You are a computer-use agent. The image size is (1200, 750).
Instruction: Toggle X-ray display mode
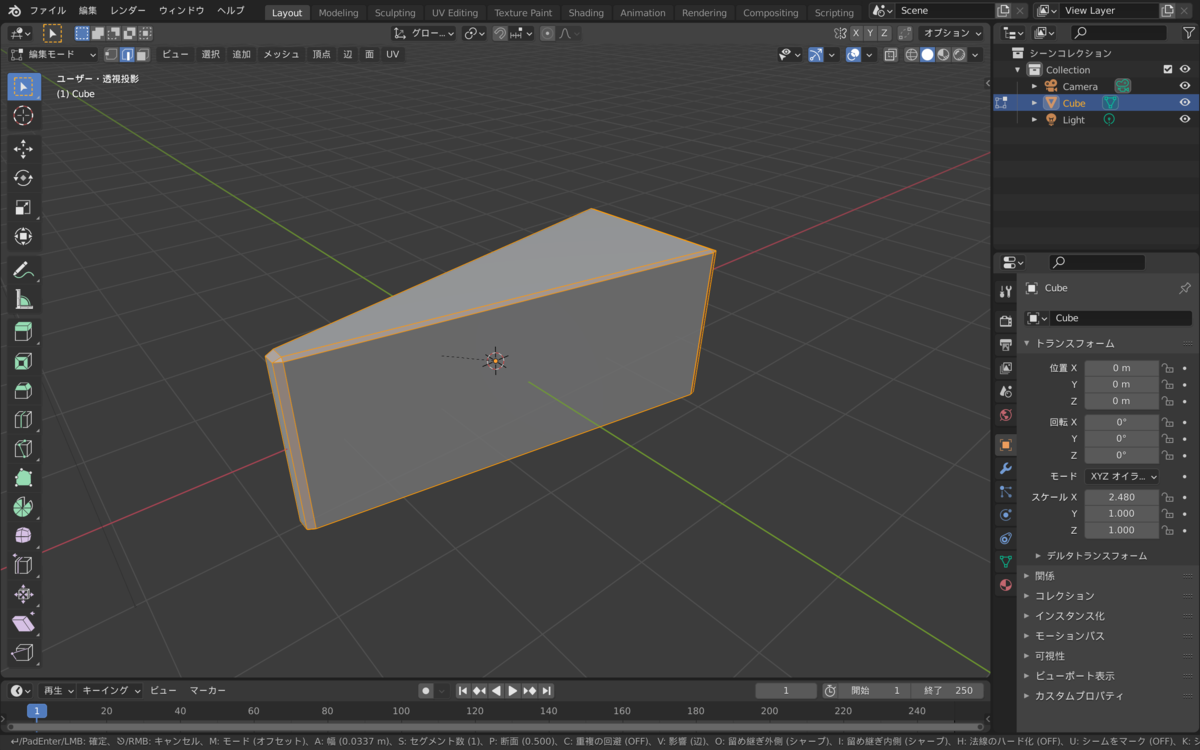point(891,54)
